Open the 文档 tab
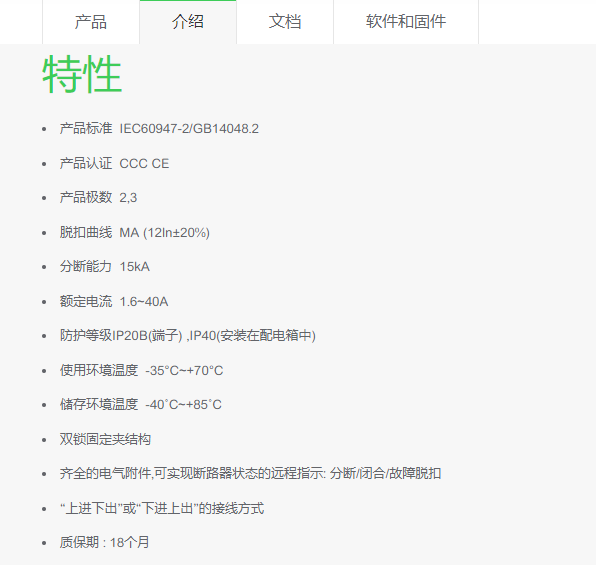596x565 pixels. point(285,22)
